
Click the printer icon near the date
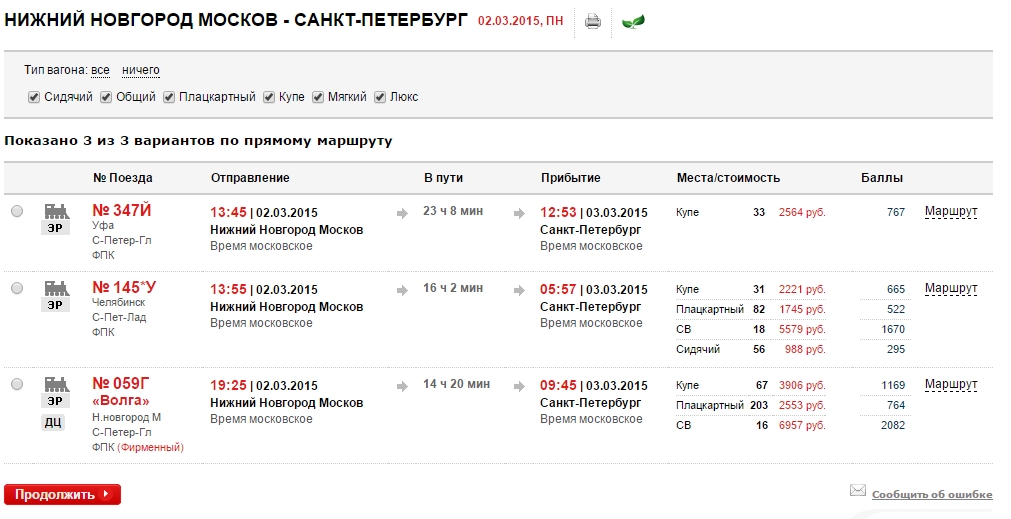point(593,22)
